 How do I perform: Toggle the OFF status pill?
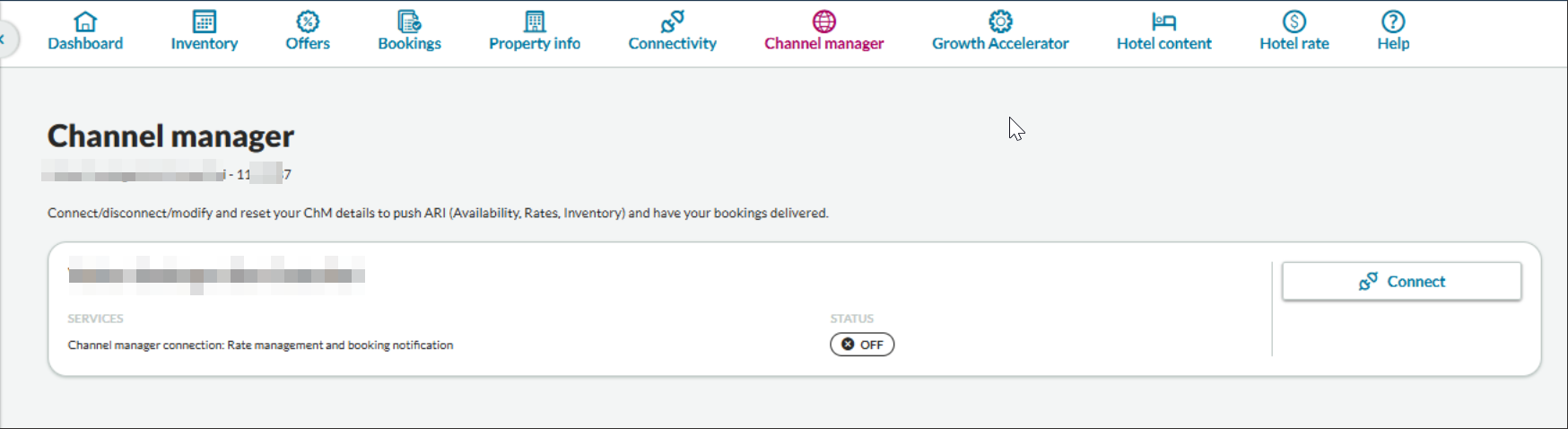[x=862, y=345]
